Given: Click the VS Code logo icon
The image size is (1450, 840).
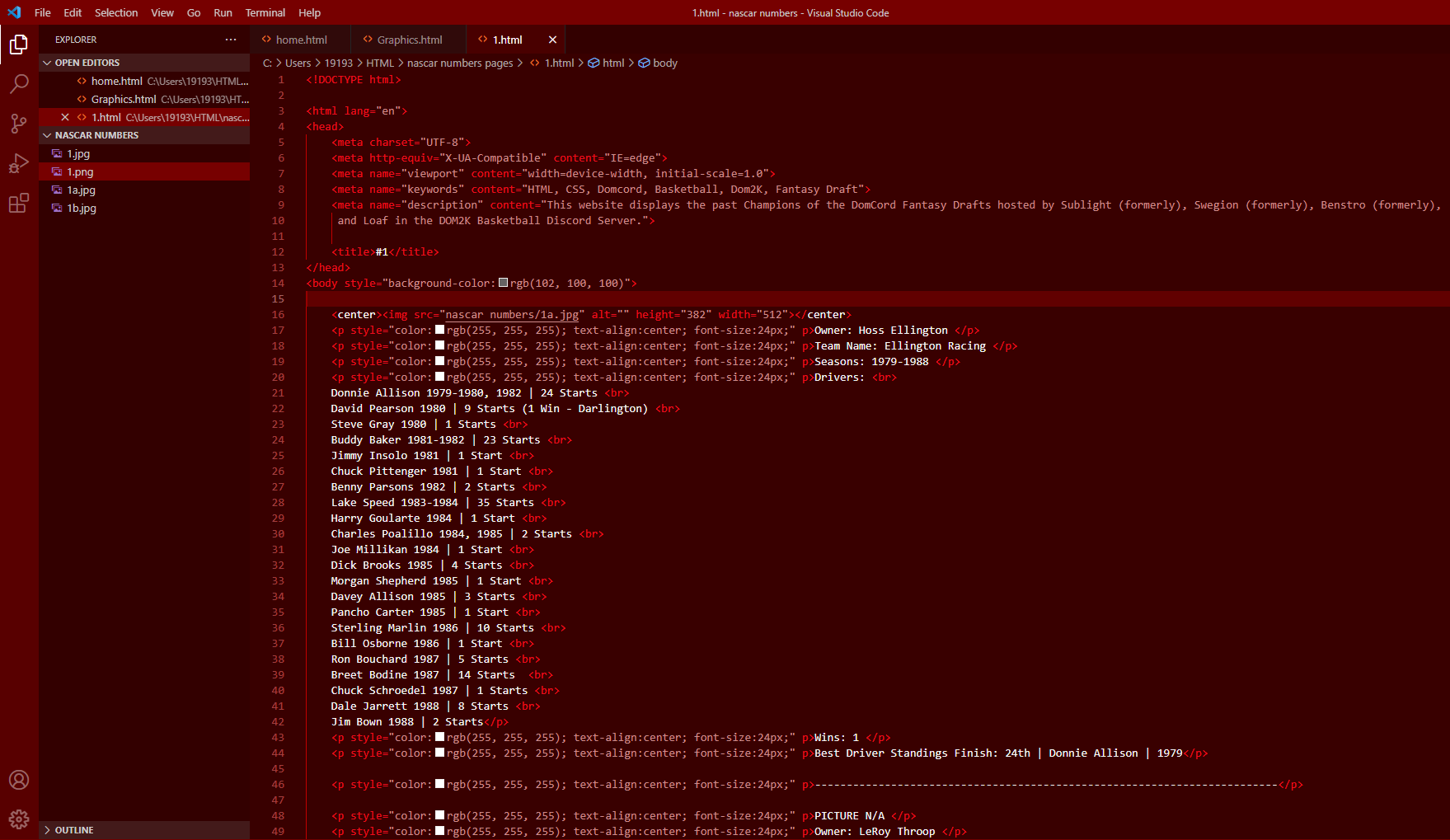Looking at the screenshot, I should 14,12.
